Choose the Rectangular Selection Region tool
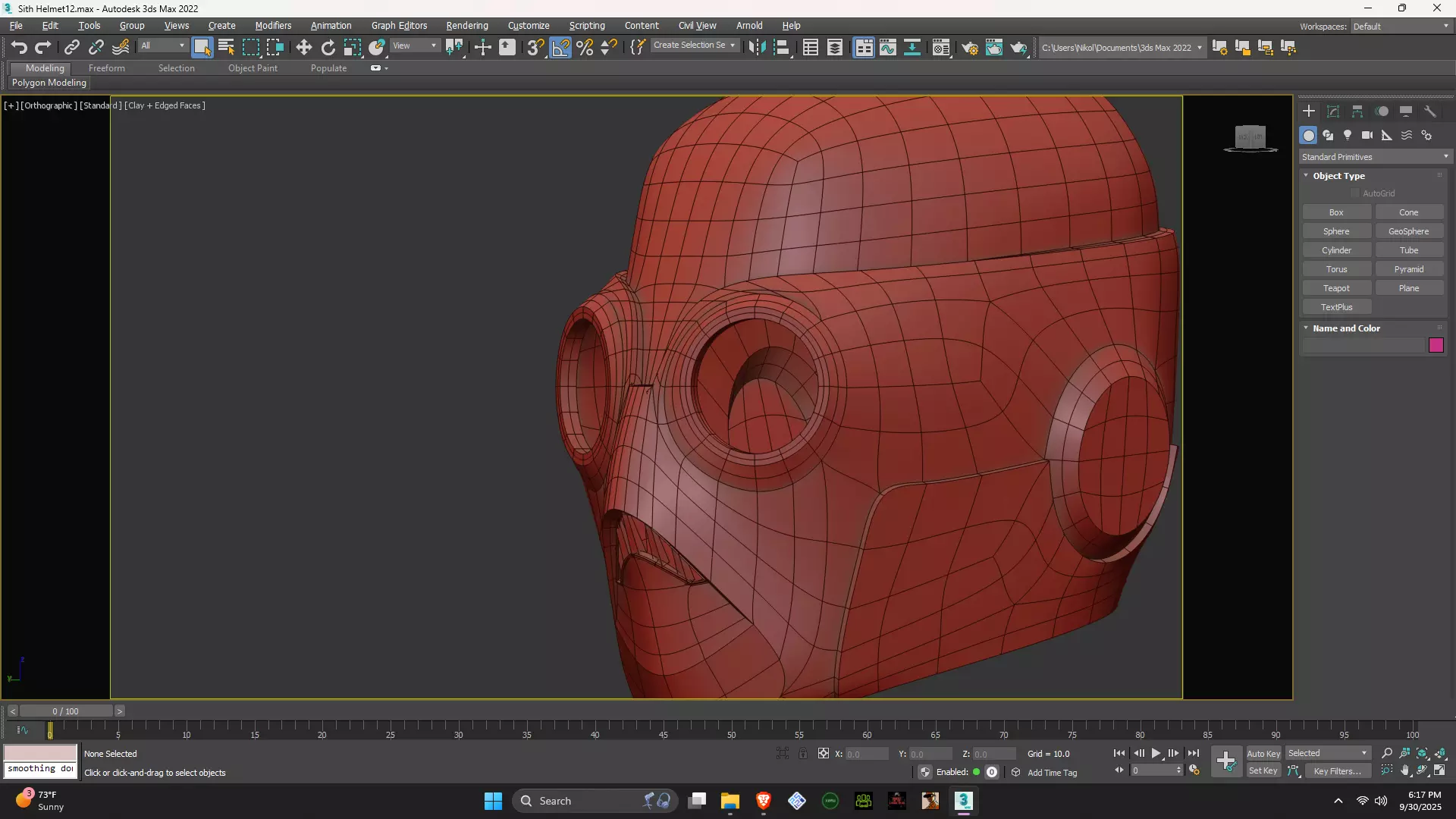 250,47
